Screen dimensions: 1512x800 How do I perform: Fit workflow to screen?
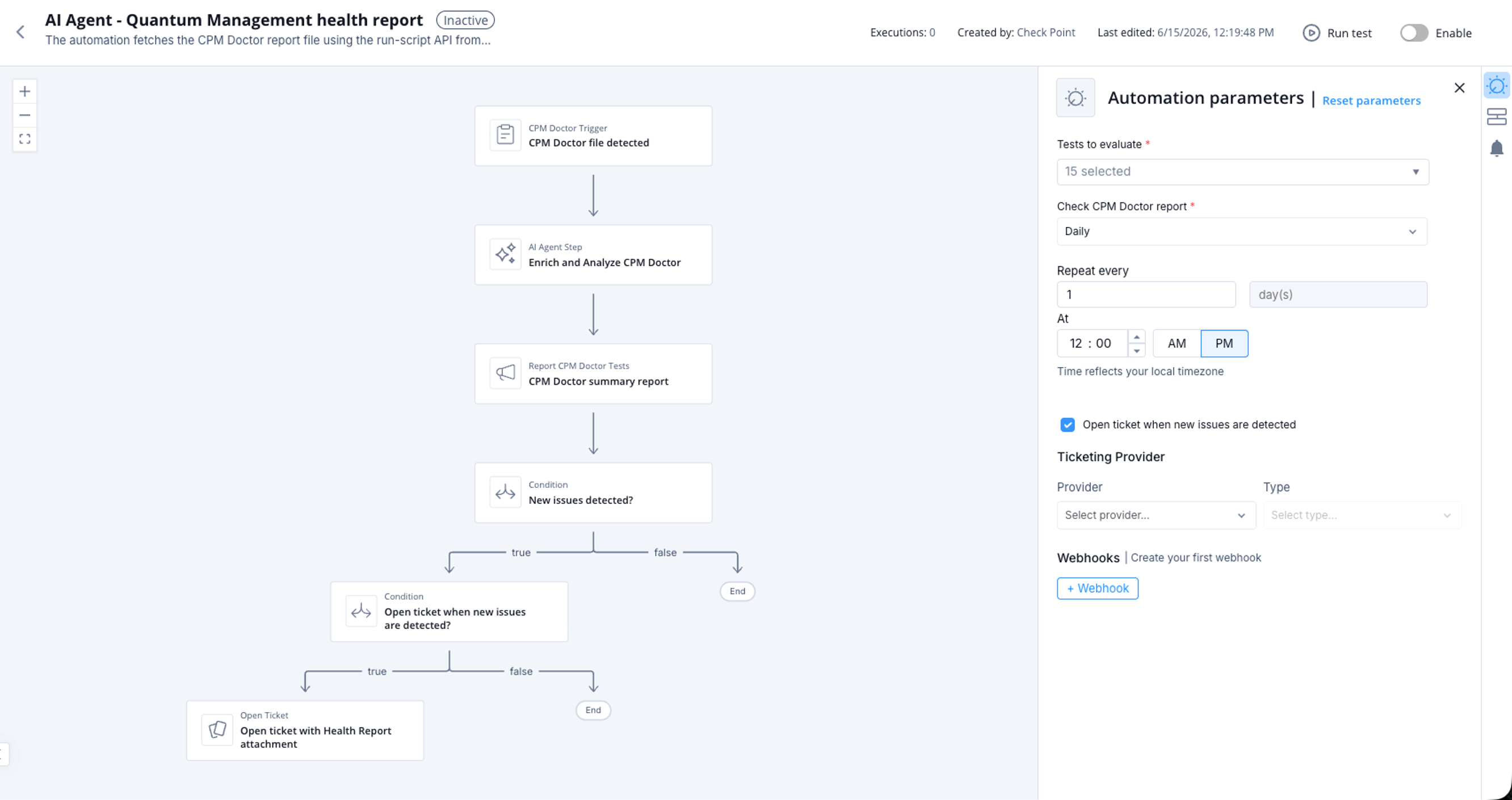click(x=24, y=139)
